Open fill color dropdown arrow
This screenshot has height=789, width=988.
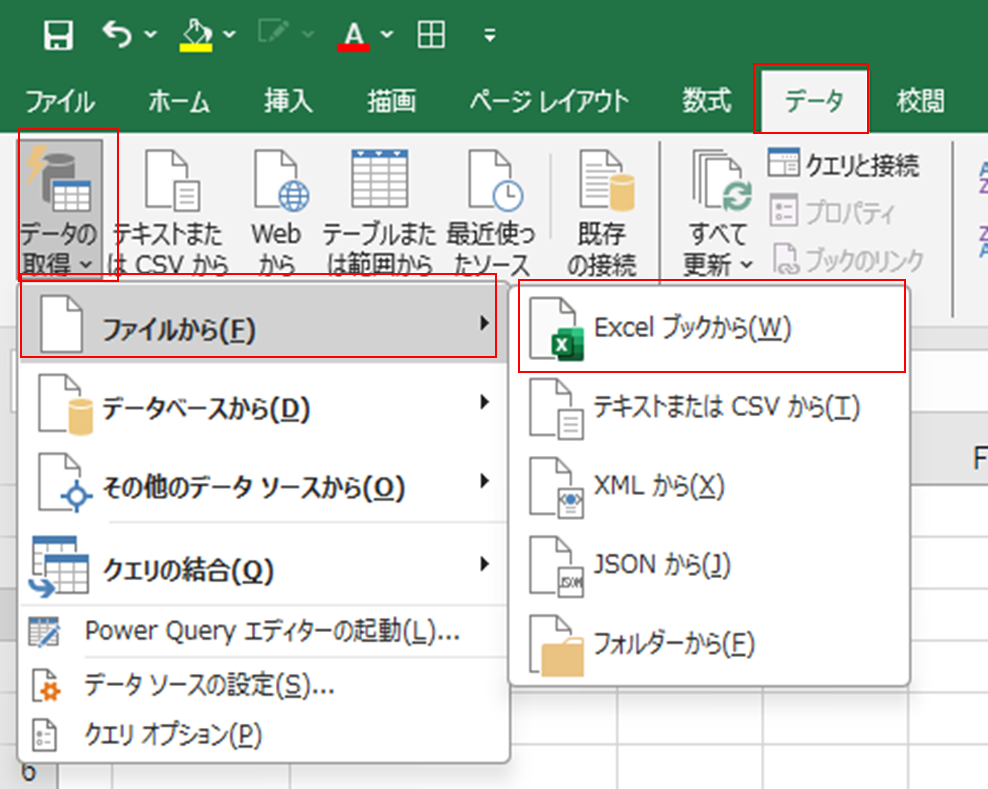pos(229,35)
